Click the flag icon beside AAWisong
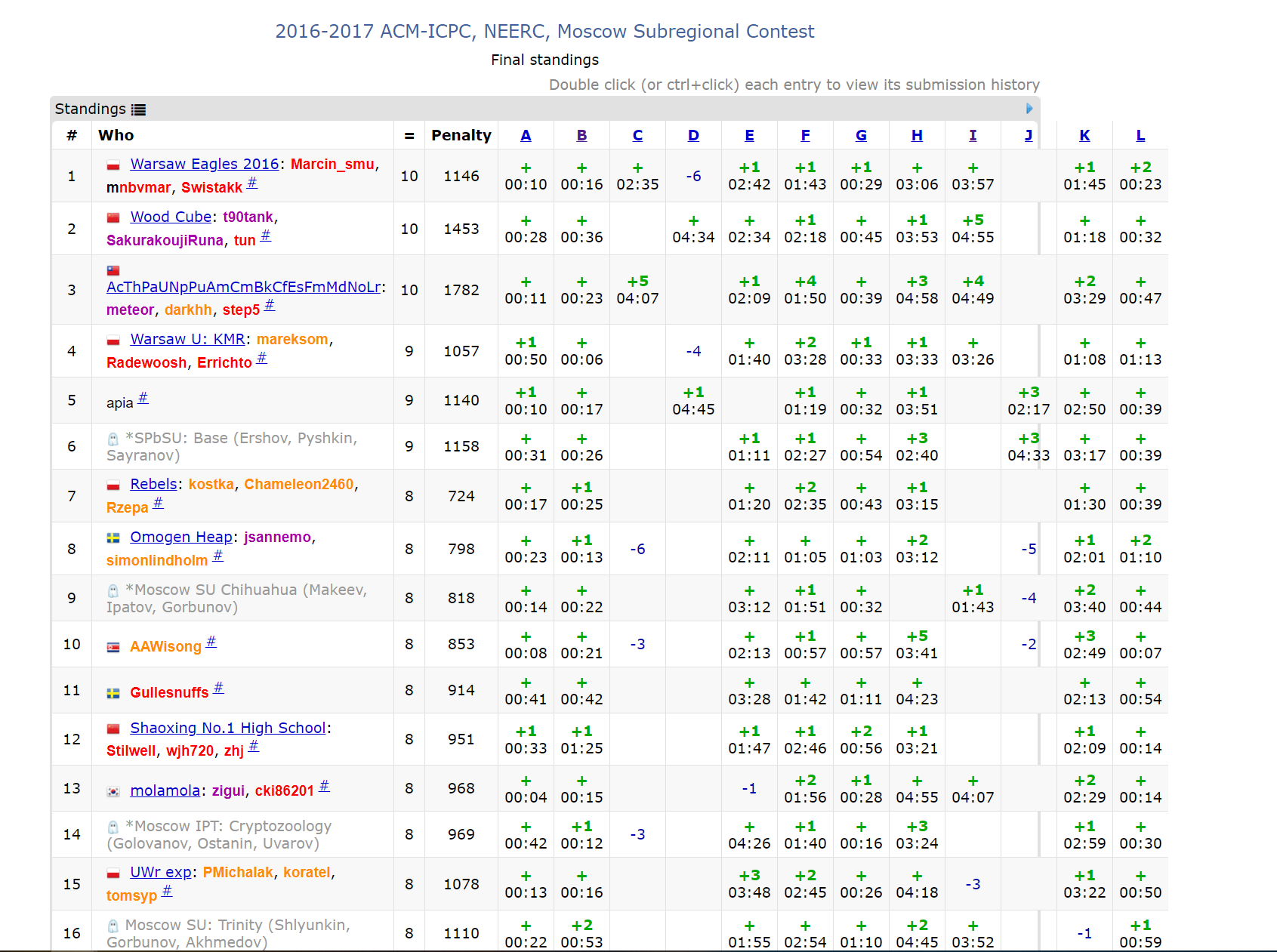The image size is (1277, 952). click(113, 648)
